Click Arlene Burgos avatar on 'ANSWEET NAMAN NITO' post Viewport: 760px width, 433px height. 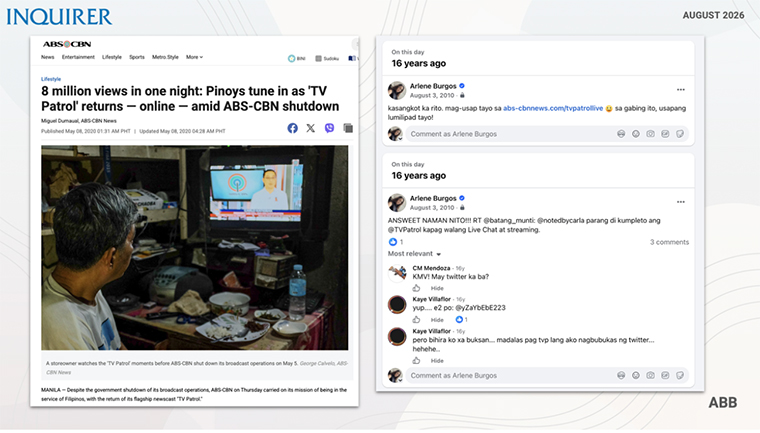click(x=396, y=202)
